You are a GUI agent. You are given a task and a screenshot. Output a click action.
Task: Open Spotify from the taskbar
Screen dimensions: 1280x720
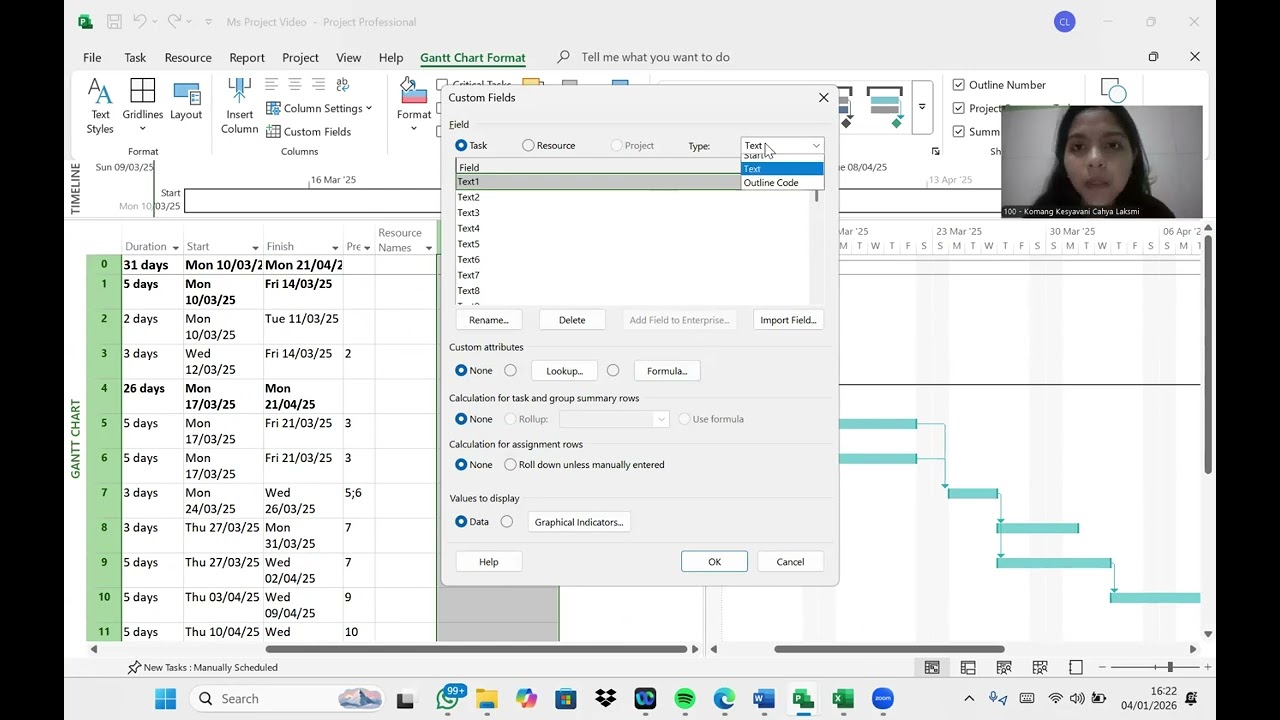pos(685,698)
